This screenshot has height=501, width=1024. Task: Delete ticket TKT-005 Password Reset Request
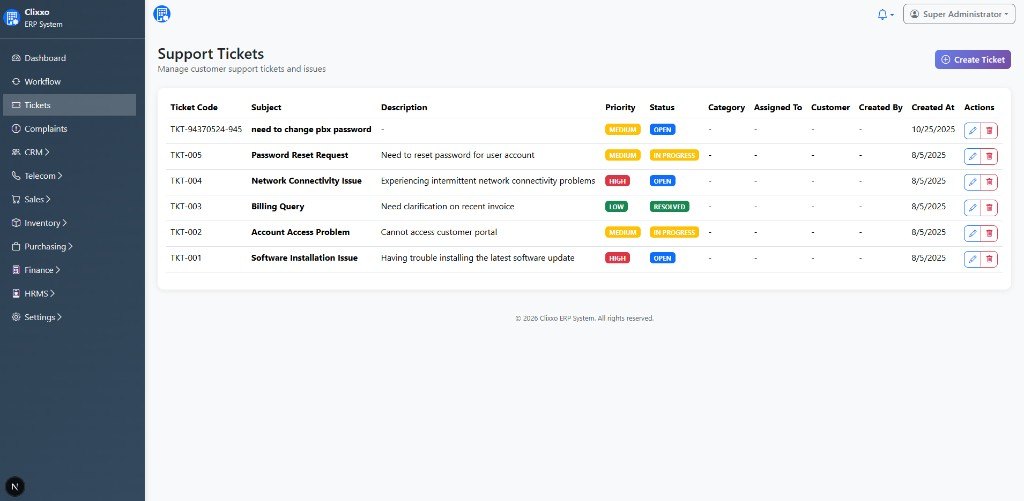[989, 156]
